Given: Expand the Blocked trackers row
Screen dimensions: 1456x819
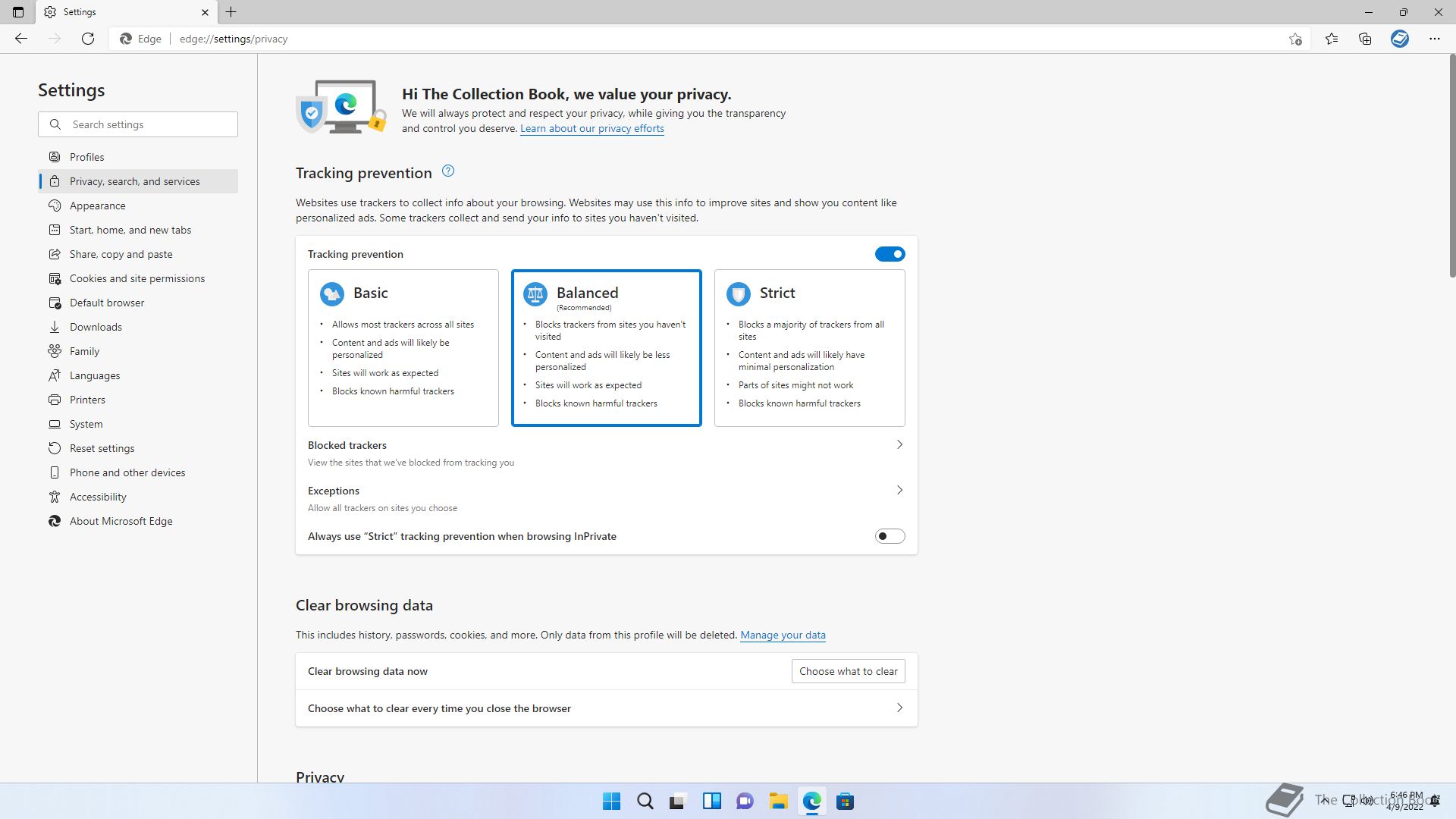Looking at the screenshot, I should [607, 453].
